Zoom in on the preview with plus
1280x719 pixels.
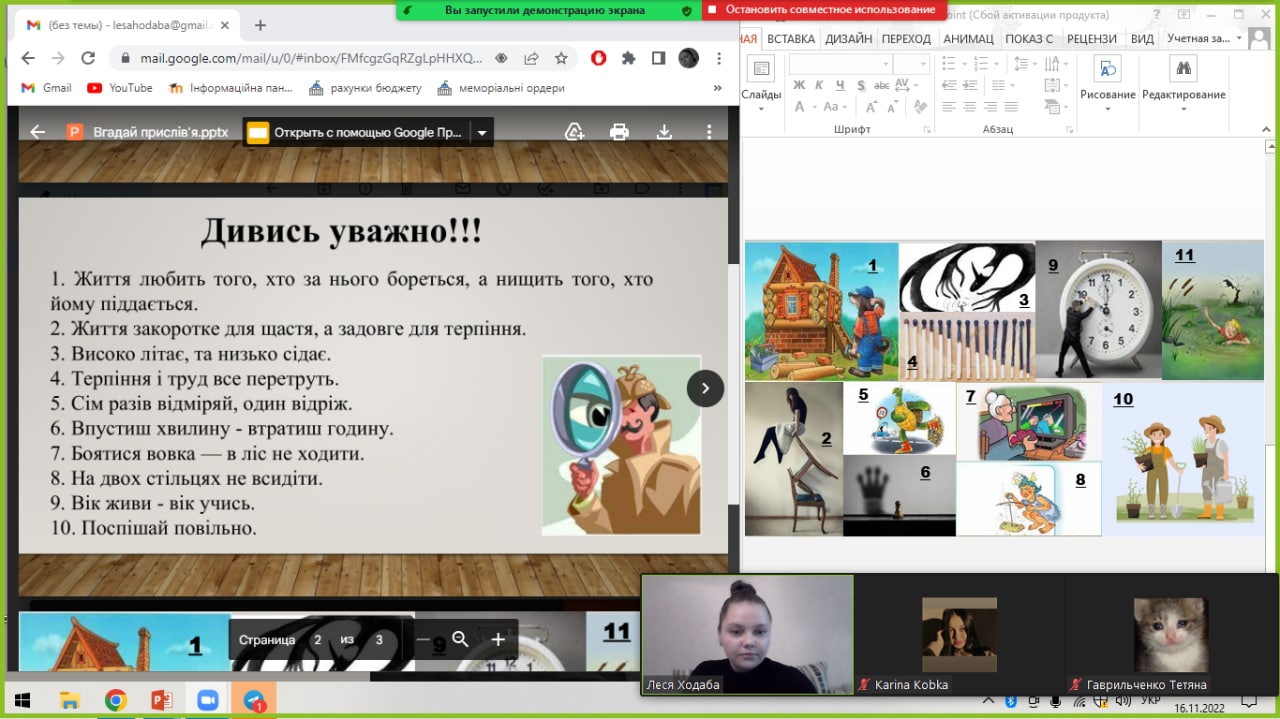coord(498,640)
